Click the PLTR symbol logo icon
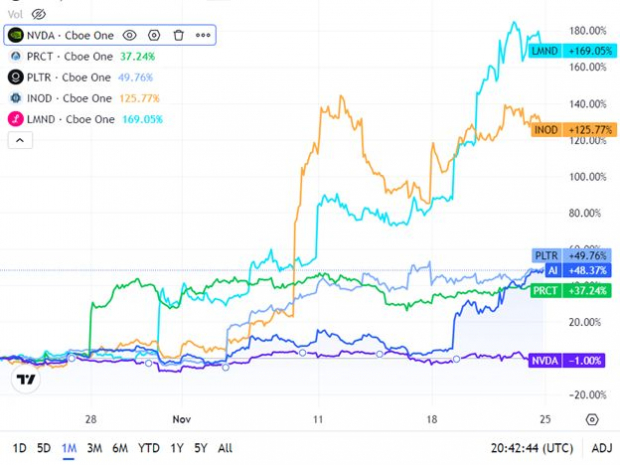 16,77
